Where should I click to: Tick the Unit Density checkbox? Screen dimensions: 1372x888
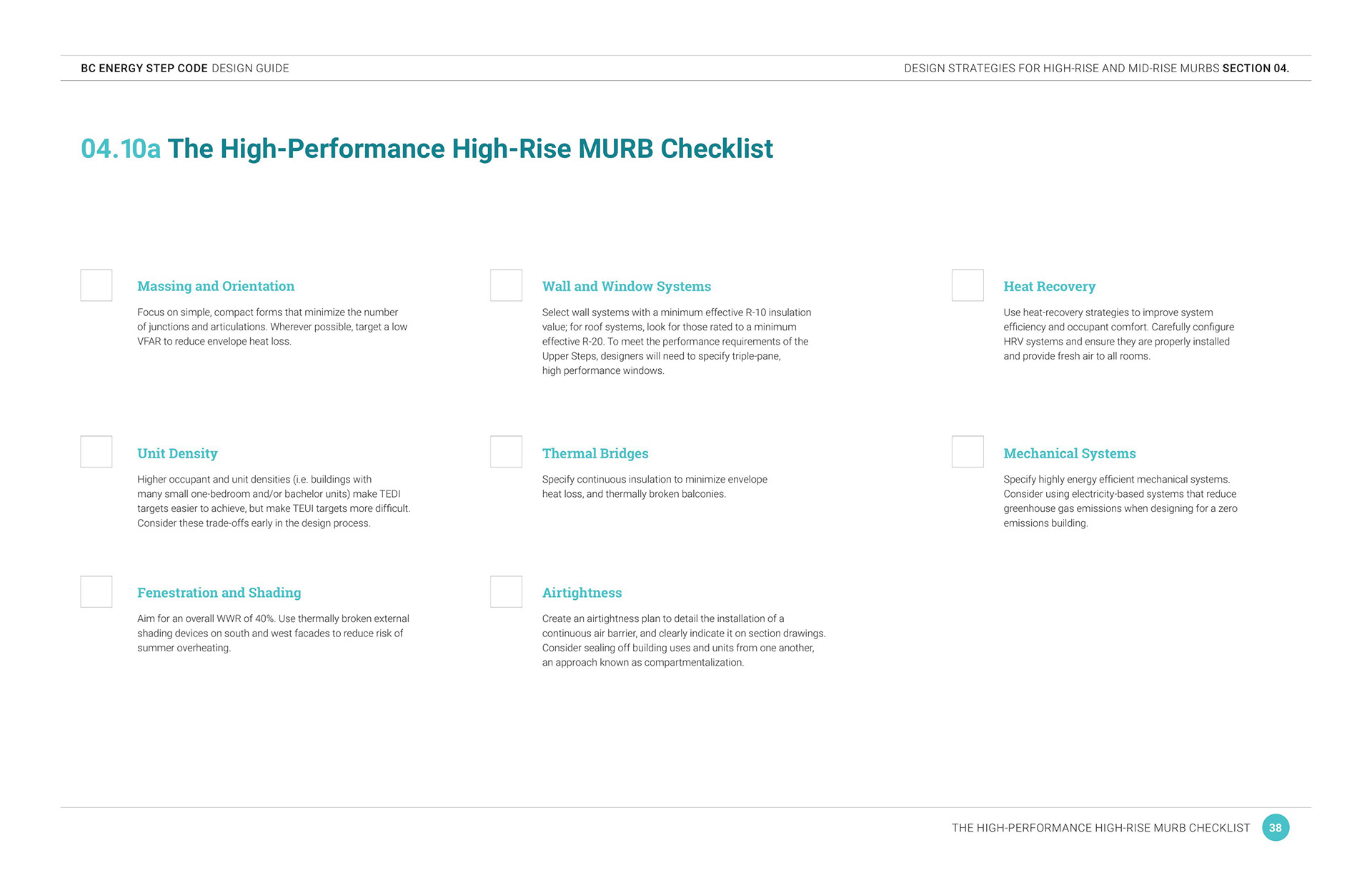click(x=96, y=452)
